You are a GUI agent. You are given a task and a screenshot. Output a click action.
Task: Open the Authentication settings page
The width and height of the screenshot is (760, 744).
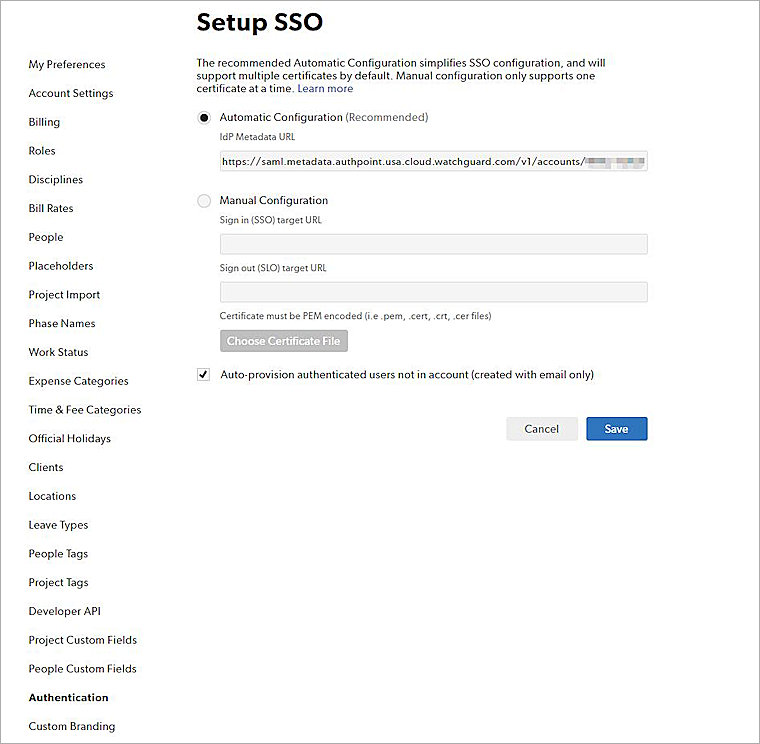68,697
